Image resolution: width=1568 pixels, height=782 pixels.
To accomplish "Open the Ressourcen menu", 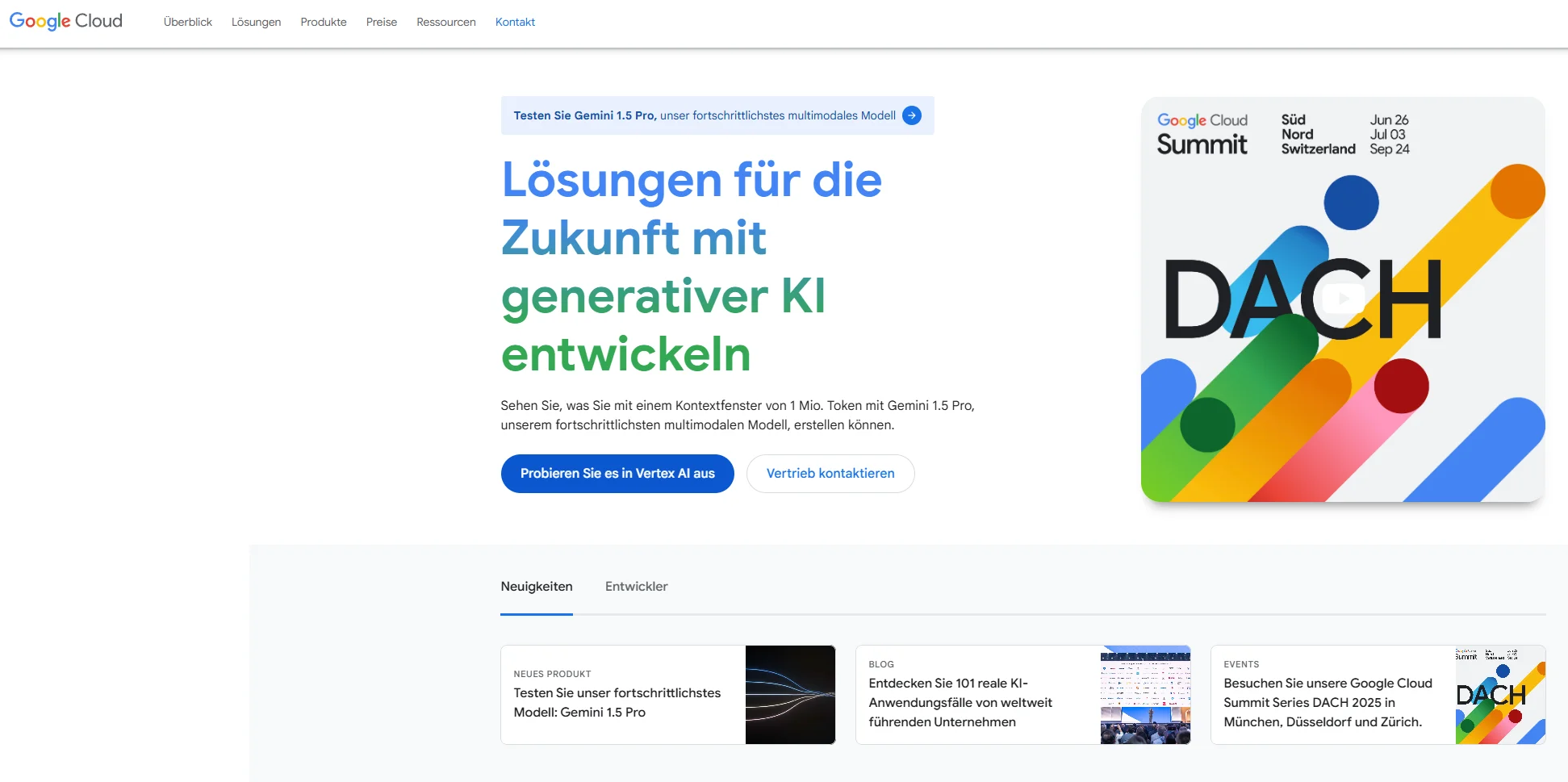I will tap(446, 22).
